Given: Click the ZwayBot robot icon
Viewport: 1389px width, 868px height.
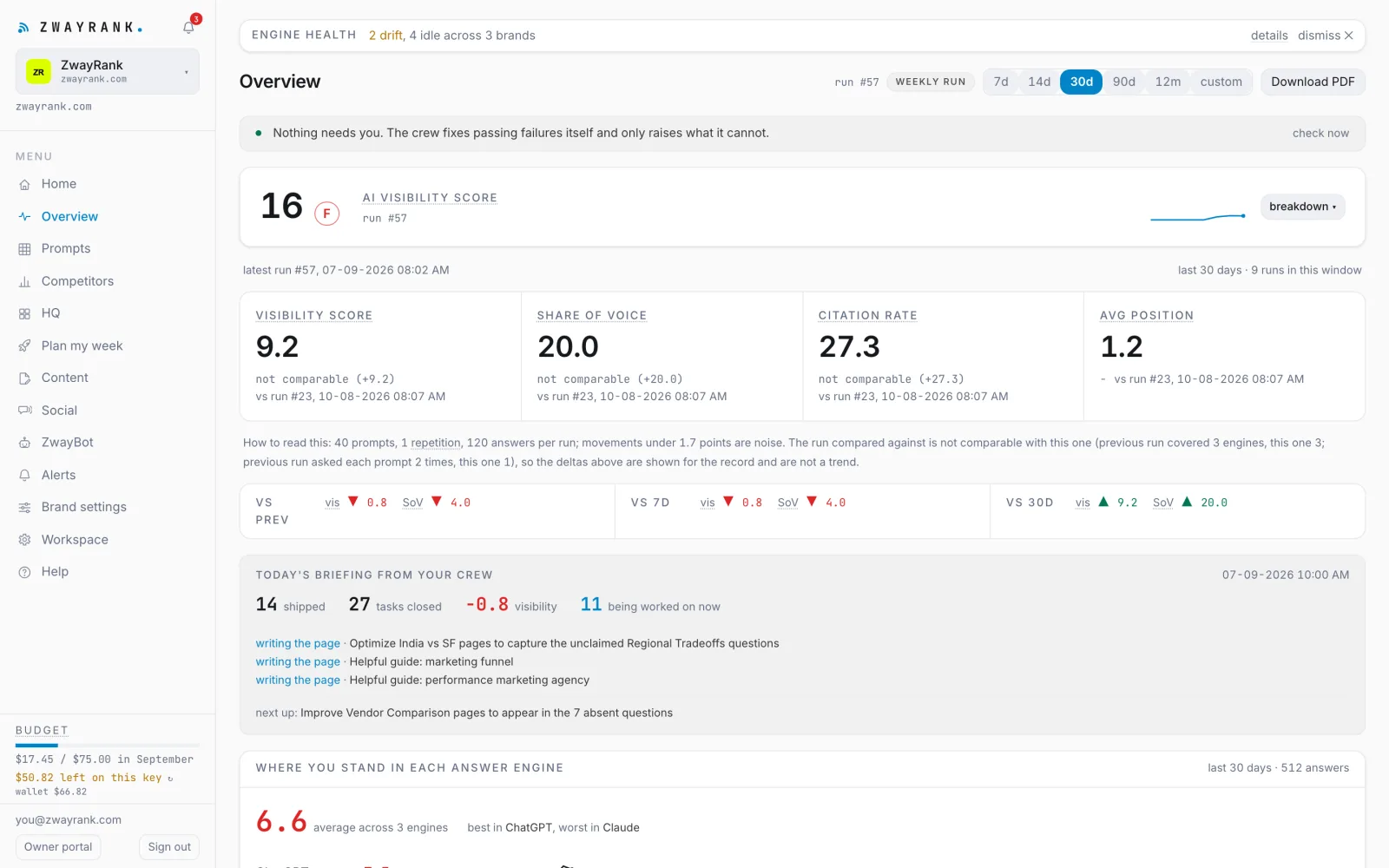Looking at the screenshot, I should click(x=24, y=443).
